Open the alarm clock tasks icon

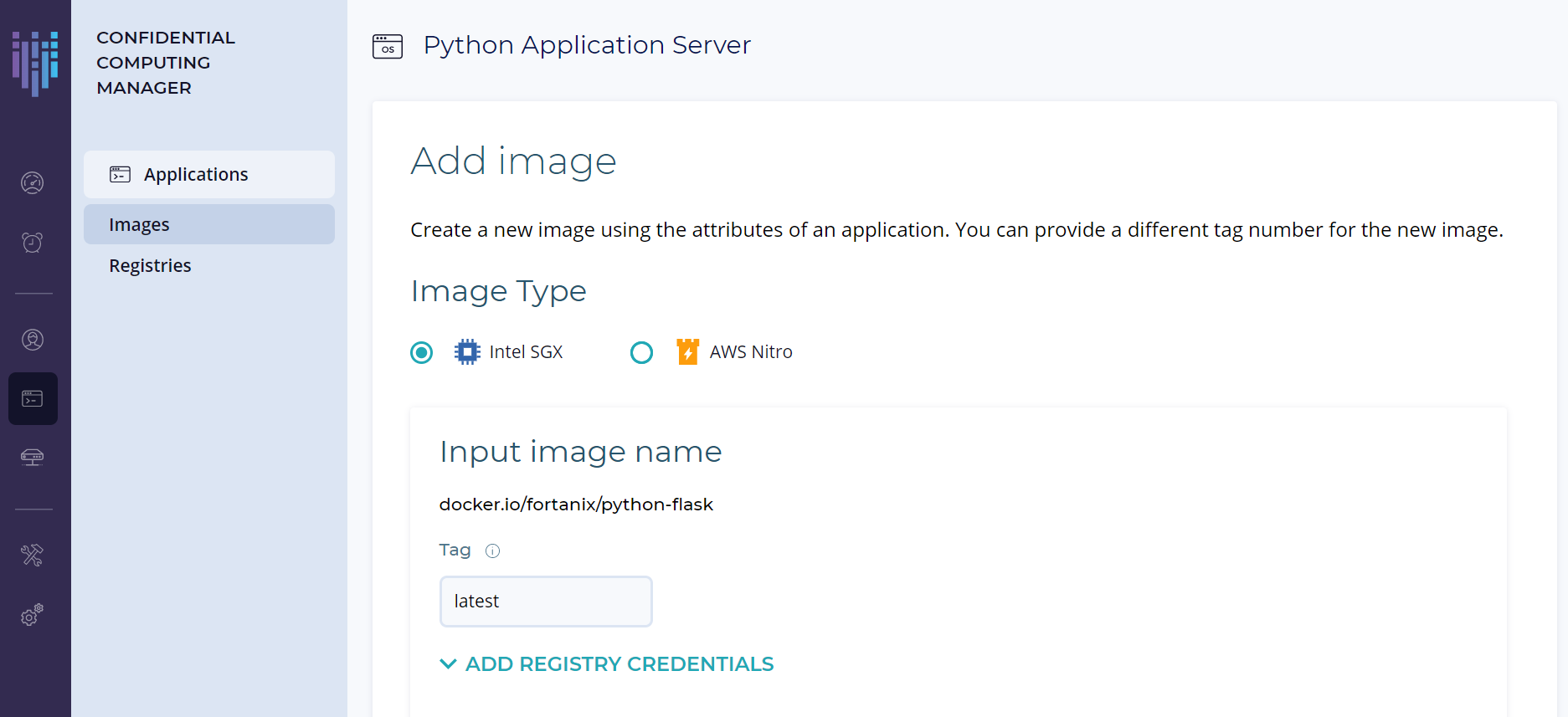[x=32, y=243]
